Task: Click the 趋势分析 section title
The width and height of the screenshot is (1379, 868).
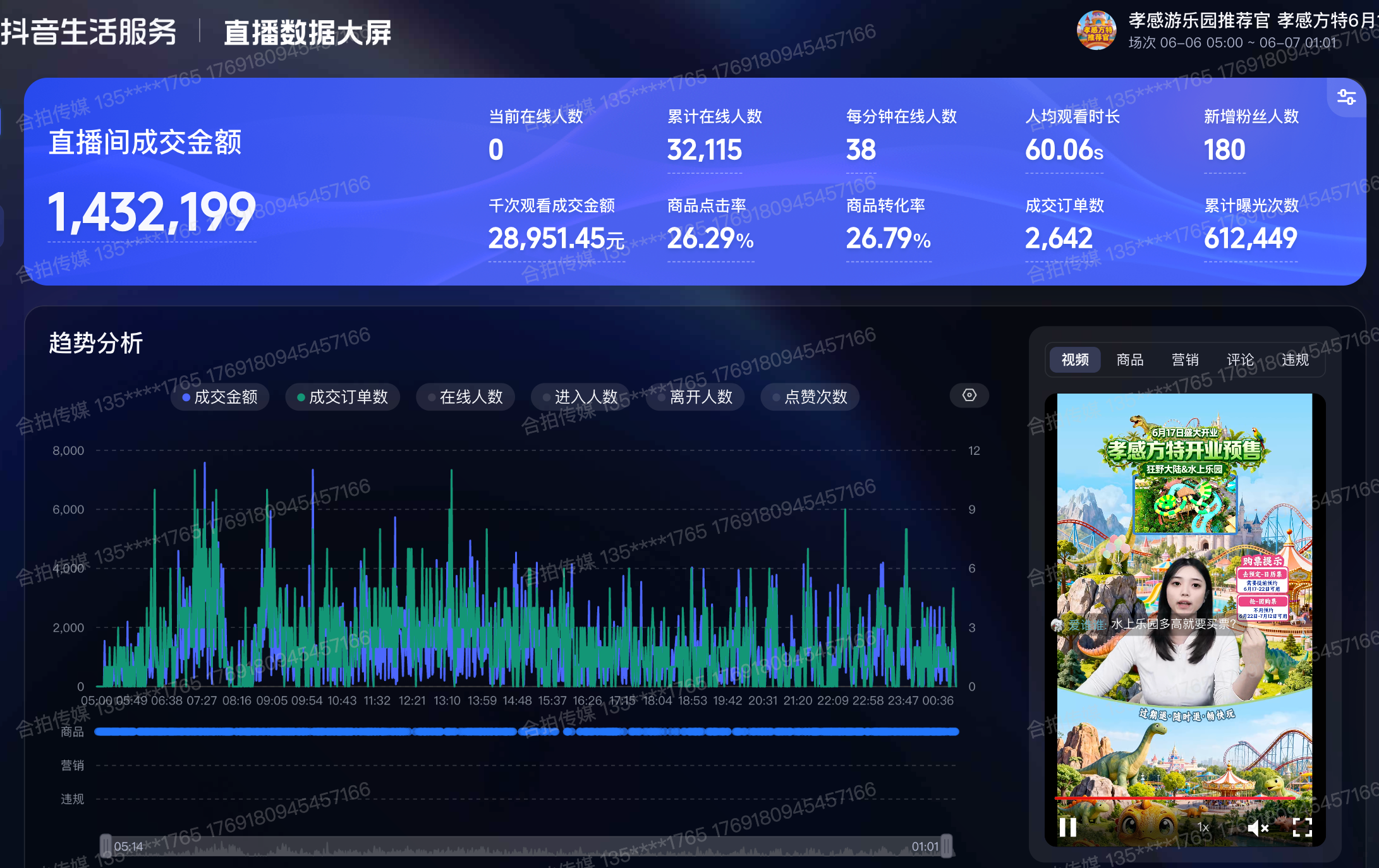Action: tap(96, 343)
